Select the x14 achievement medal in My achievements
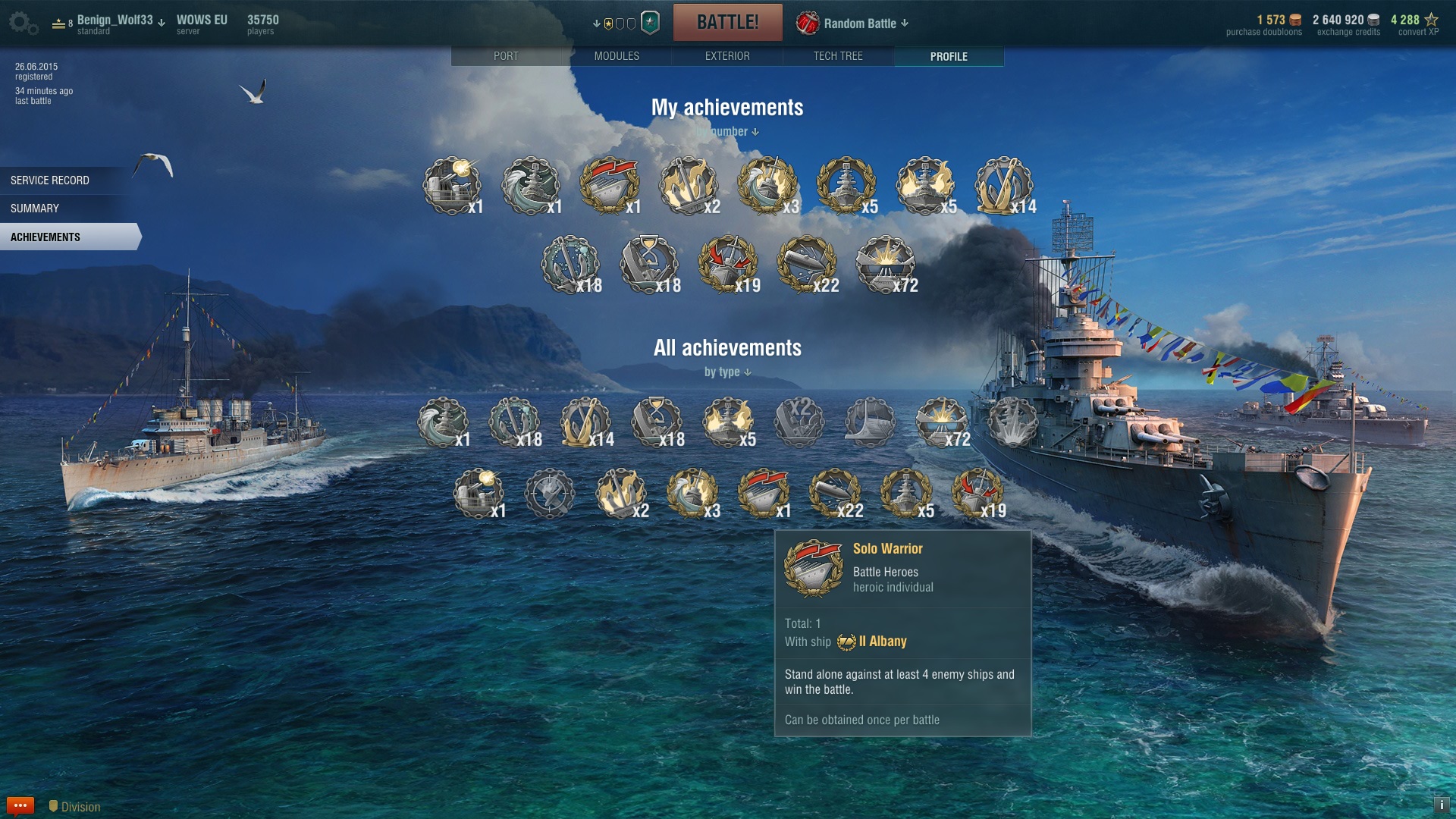Viewport: 1456px width, 819px height. pos(1004,186)
